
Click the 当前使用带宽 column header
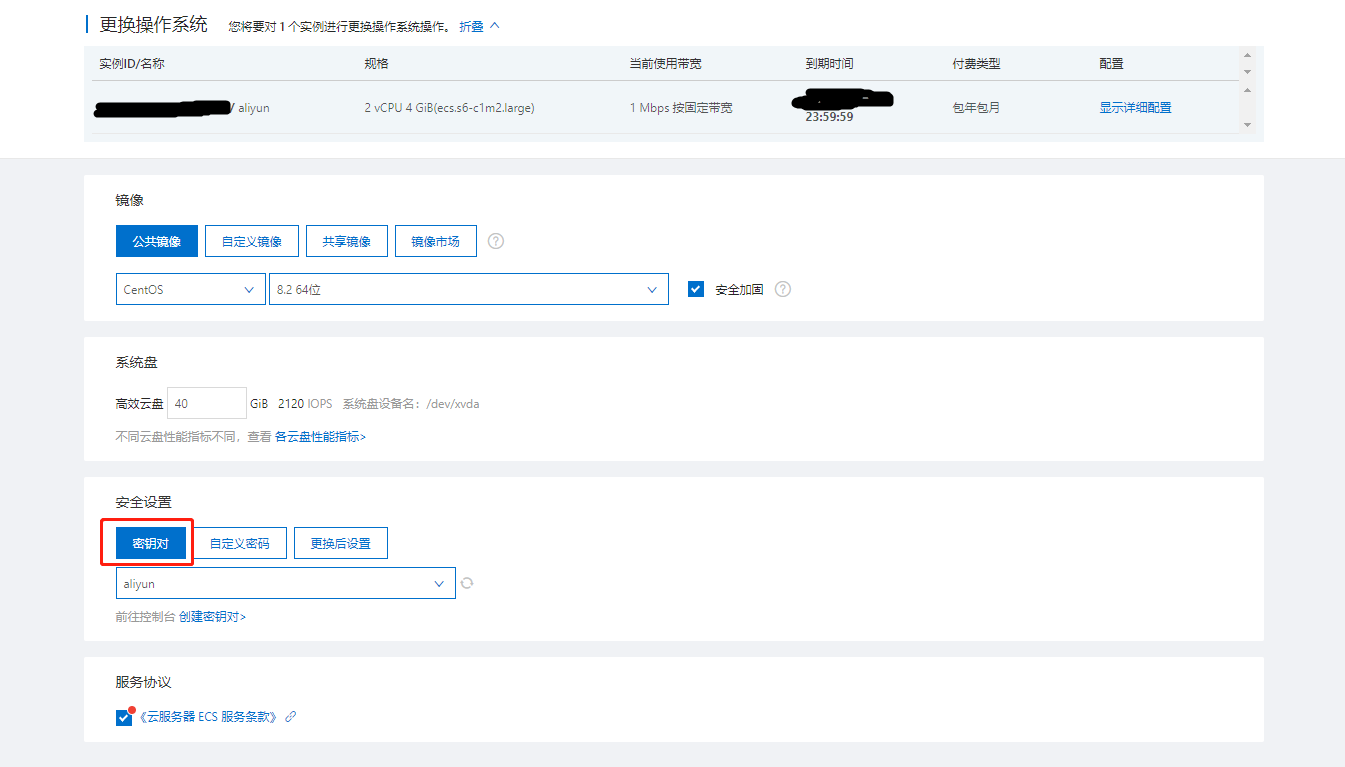point(665,63)
